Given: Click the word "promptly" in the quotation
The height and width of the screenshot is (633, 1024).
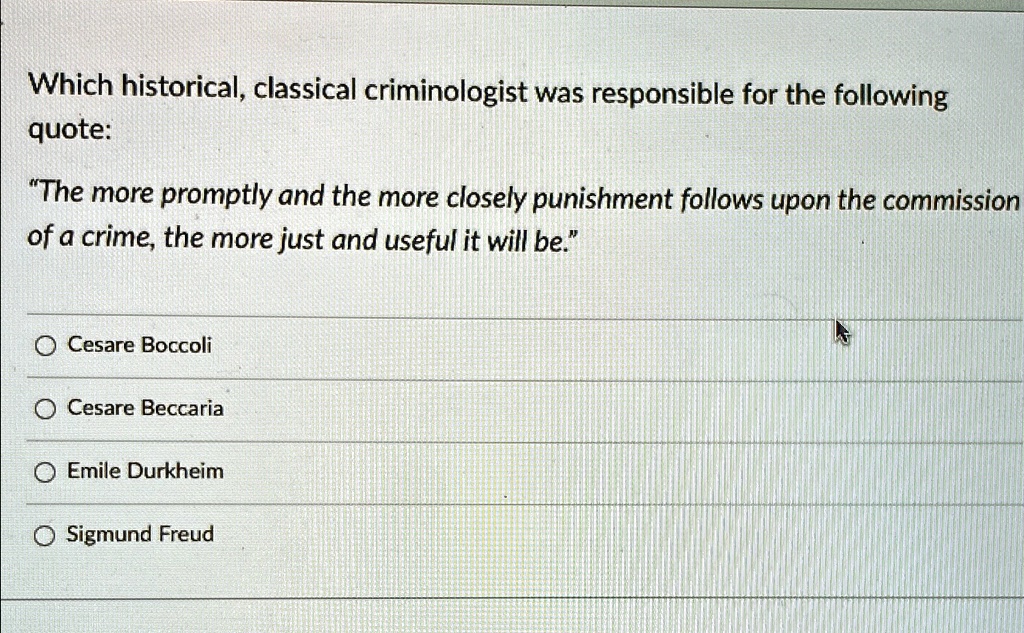Looking at the screenshot, I should click(216, 195).
